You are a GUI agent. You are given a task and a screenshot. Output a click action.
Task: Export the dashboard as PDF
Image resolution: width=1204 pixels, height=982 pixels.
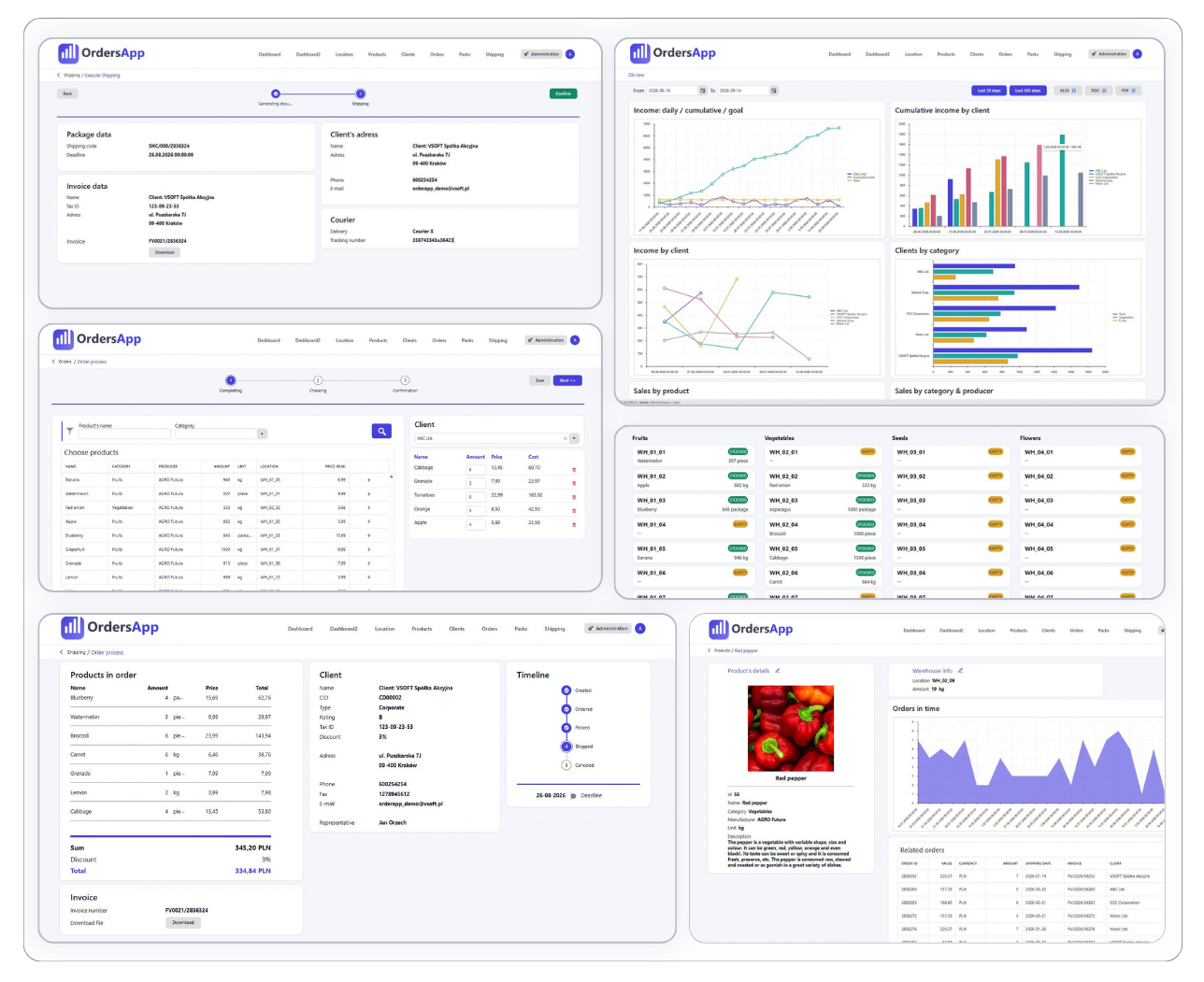1128,91
